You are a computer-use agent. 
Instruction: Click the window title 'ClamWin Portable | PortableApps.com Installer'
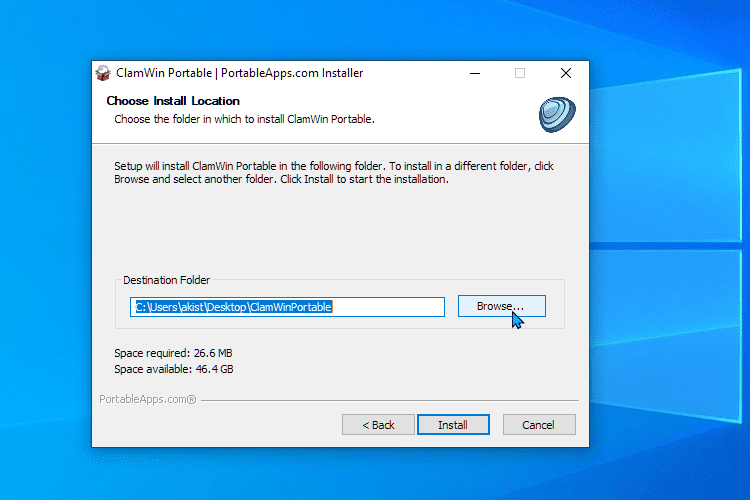(x=240, y=73)
